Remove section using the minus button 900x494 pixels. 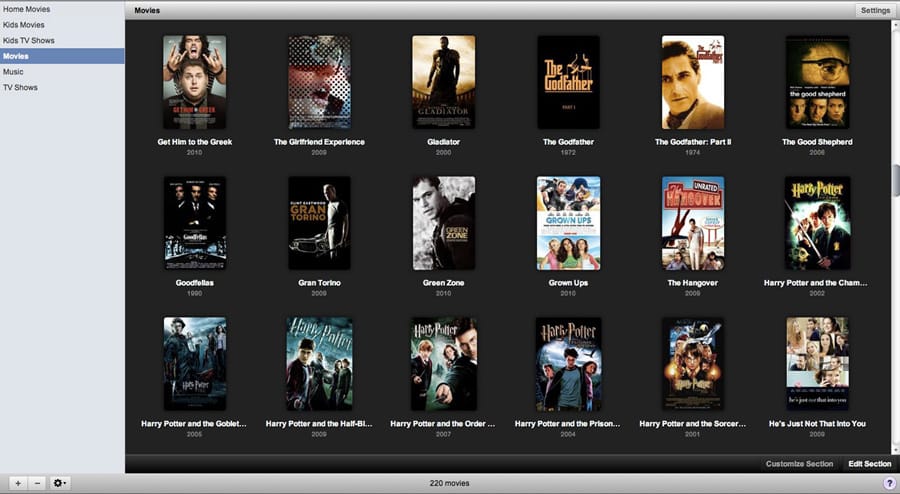coord(37,483)
